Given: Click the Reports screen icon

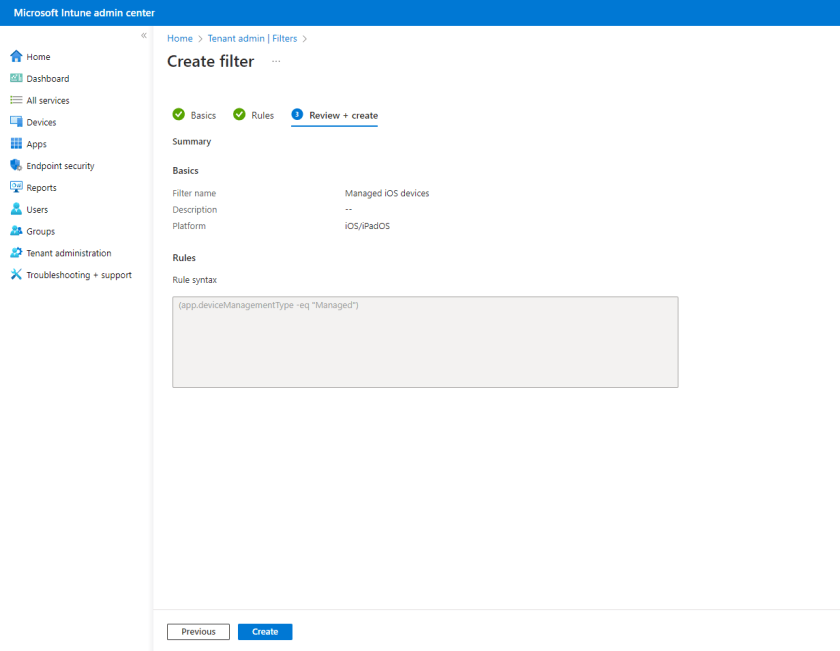Looking at the screenshot, I should click(16, 187).
